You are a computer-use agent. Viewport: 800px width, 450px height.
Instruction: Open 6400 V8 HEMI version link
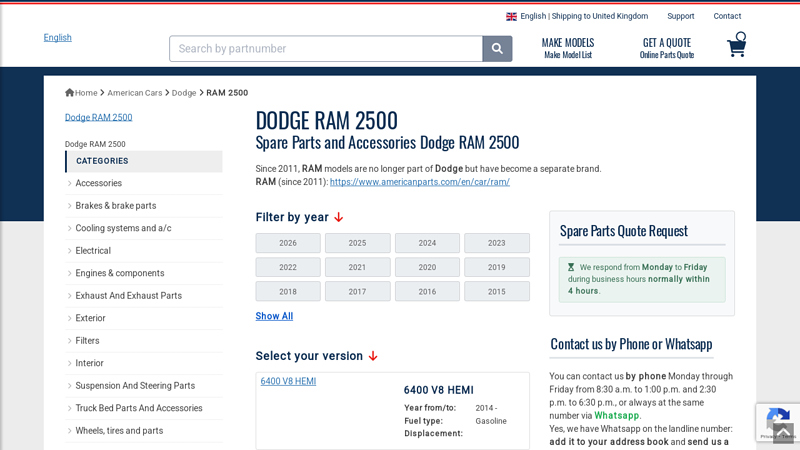(288, 381)
